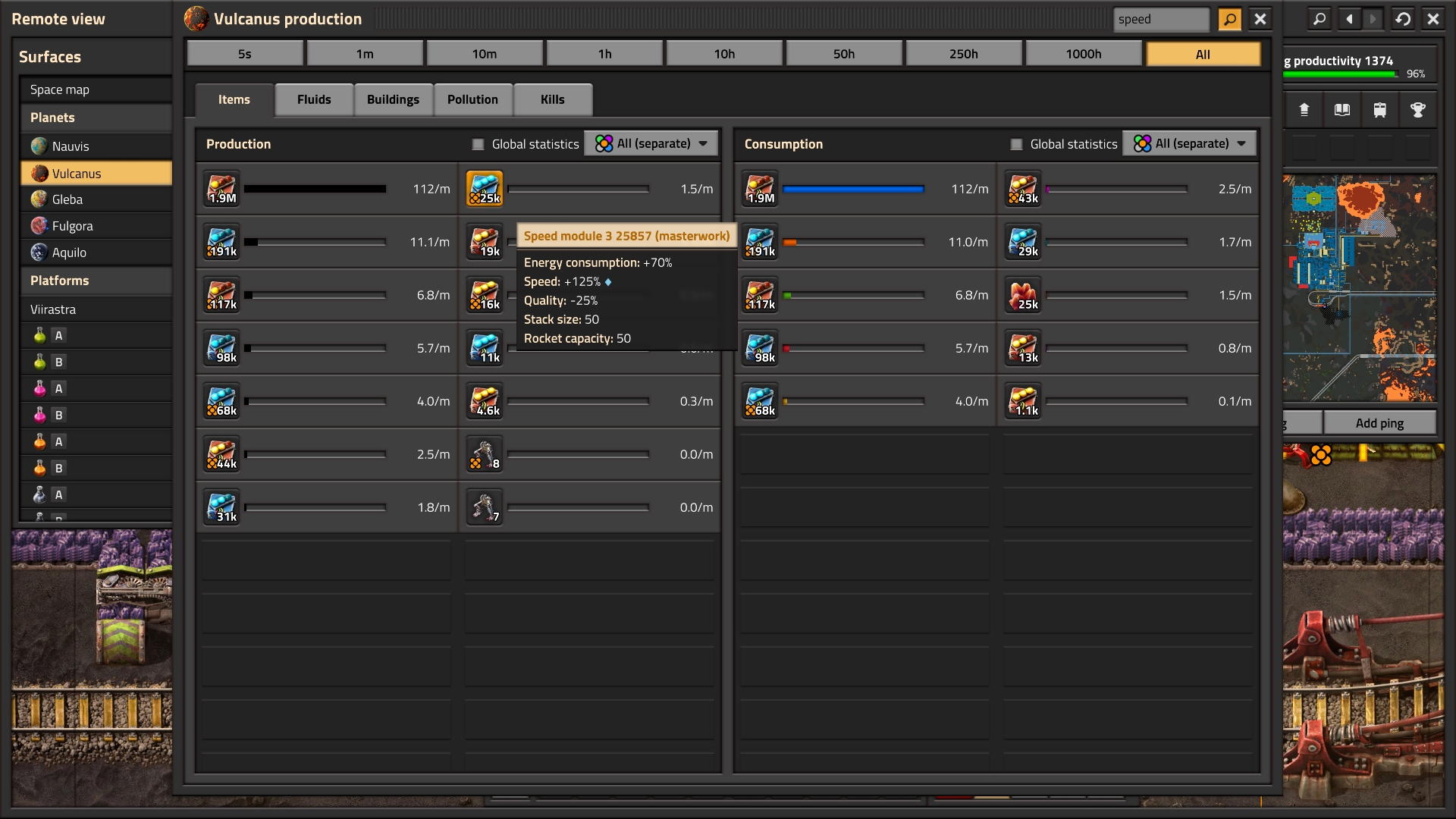Open the map search magnifier at top right

click(x=1319, y=19)
